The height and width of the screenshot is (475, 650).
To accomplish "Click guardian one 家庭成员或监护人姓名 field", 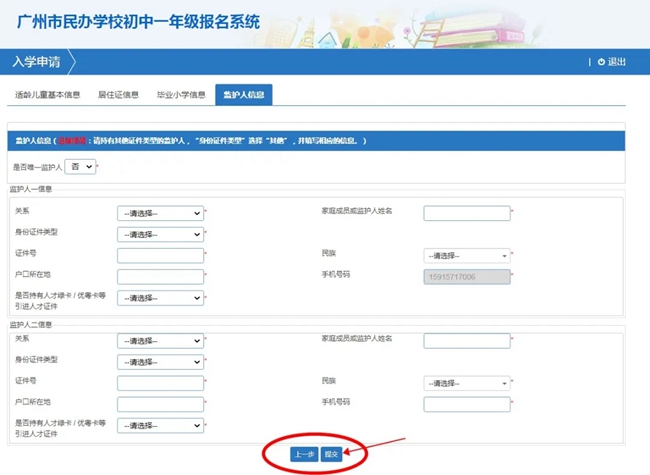I will point(466,213).
